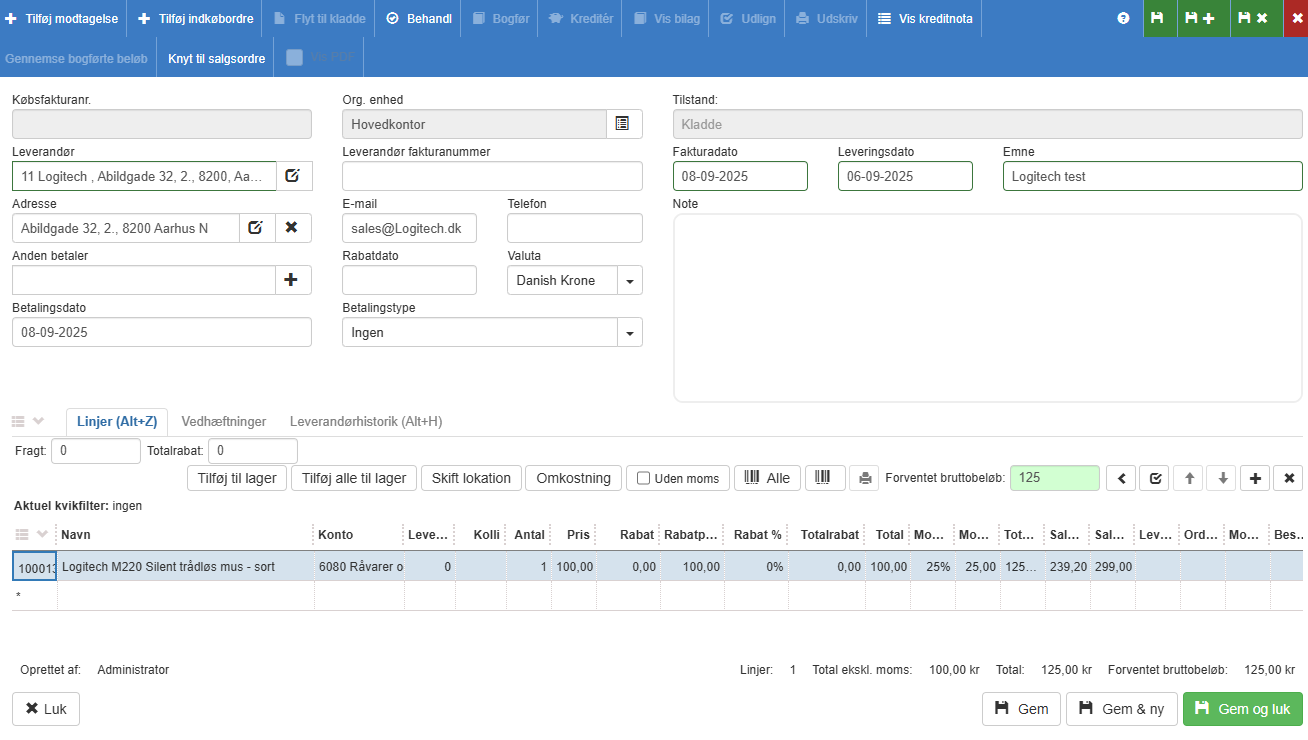Image resolution: width=1308 pixels, height=740 pixels.
Task: Click the Tilføj alle til lager button
Action: point(354,478)
